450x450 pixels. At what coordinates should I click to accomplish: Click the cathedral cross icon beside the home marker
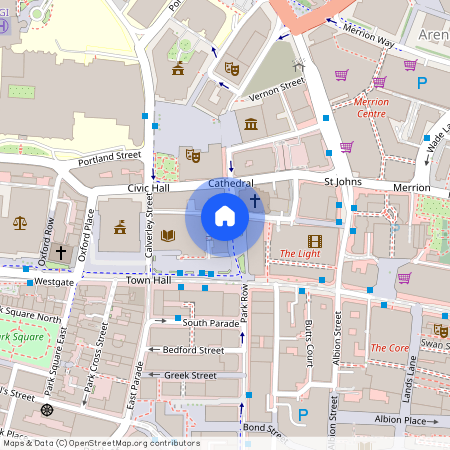click(255, 201)
